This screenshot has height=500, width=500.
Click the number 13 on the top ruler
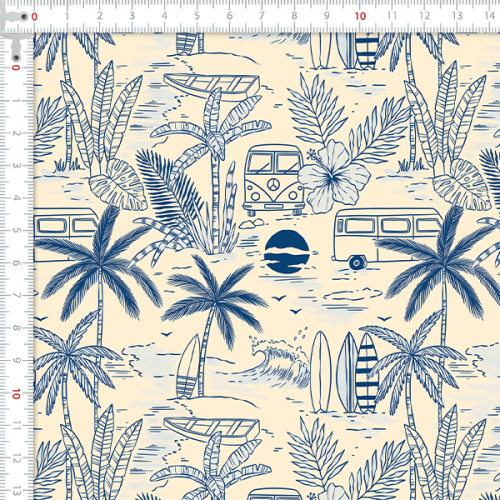pos(457,16)
